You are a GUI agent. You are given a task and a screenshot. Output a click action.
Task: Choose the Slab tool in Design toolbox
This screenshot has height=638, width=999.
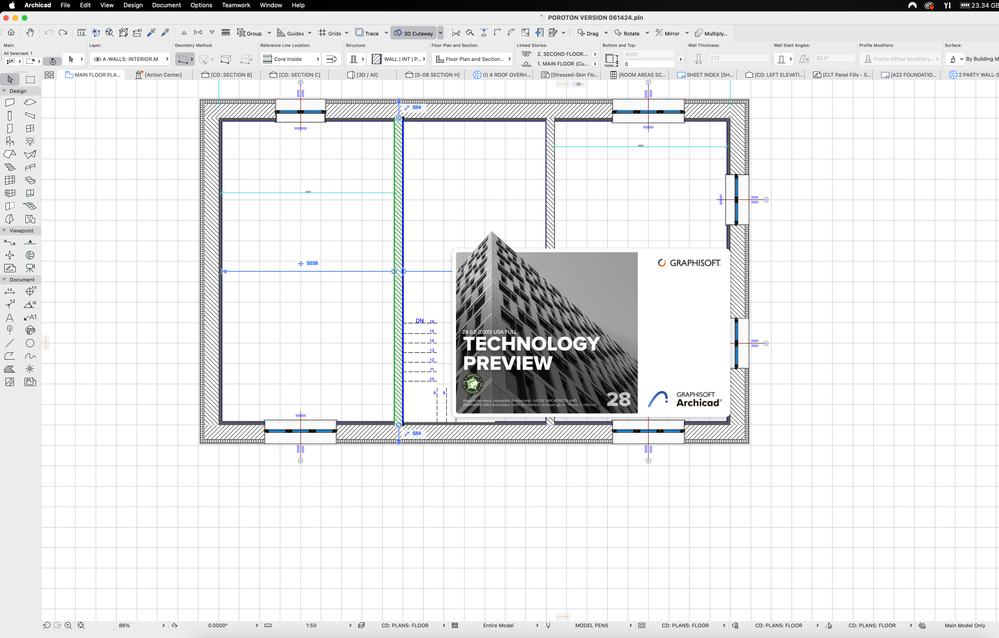point(30,103)
